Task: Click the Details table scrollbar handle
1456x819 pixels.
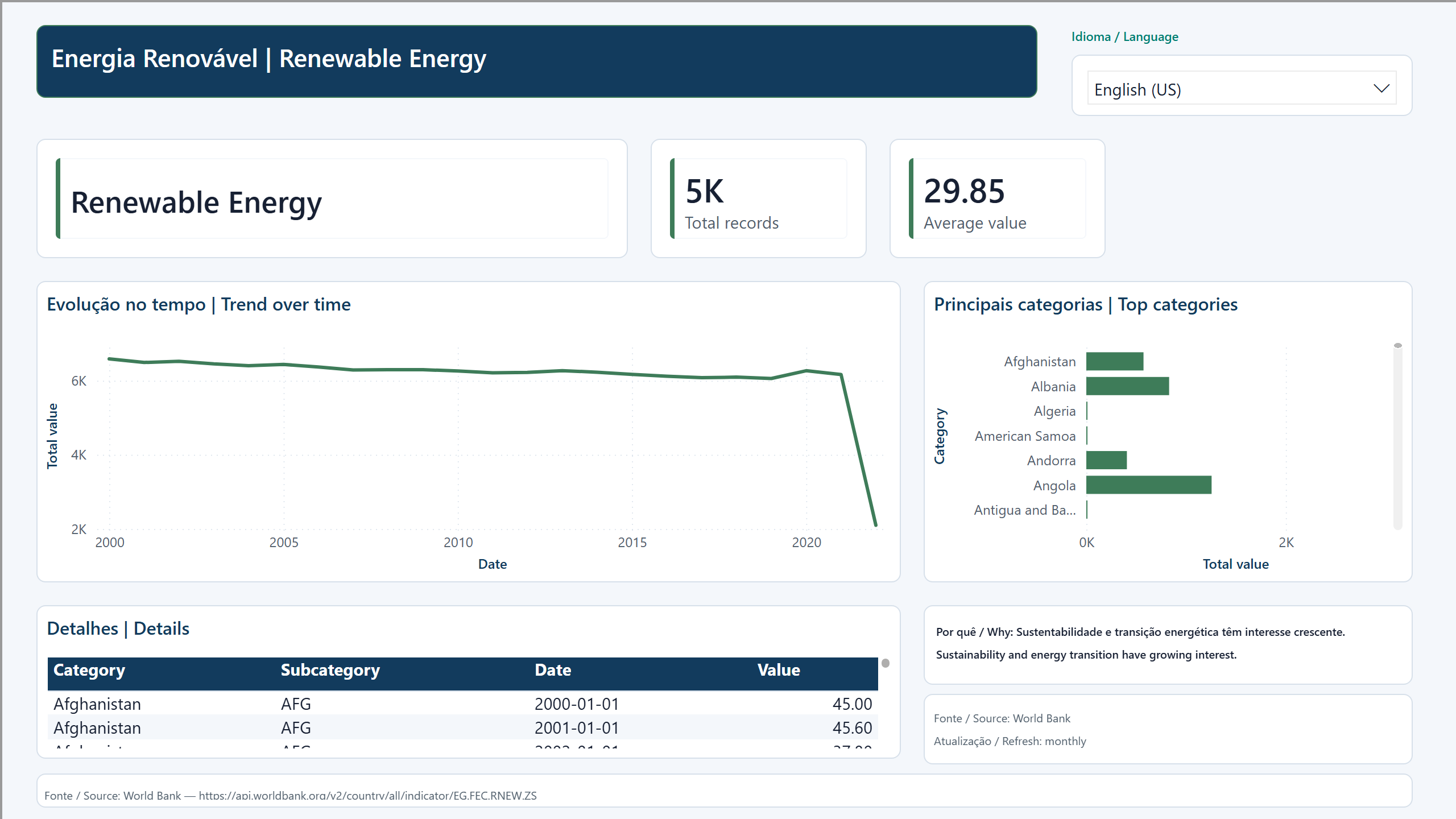Action: click(886, 663)
